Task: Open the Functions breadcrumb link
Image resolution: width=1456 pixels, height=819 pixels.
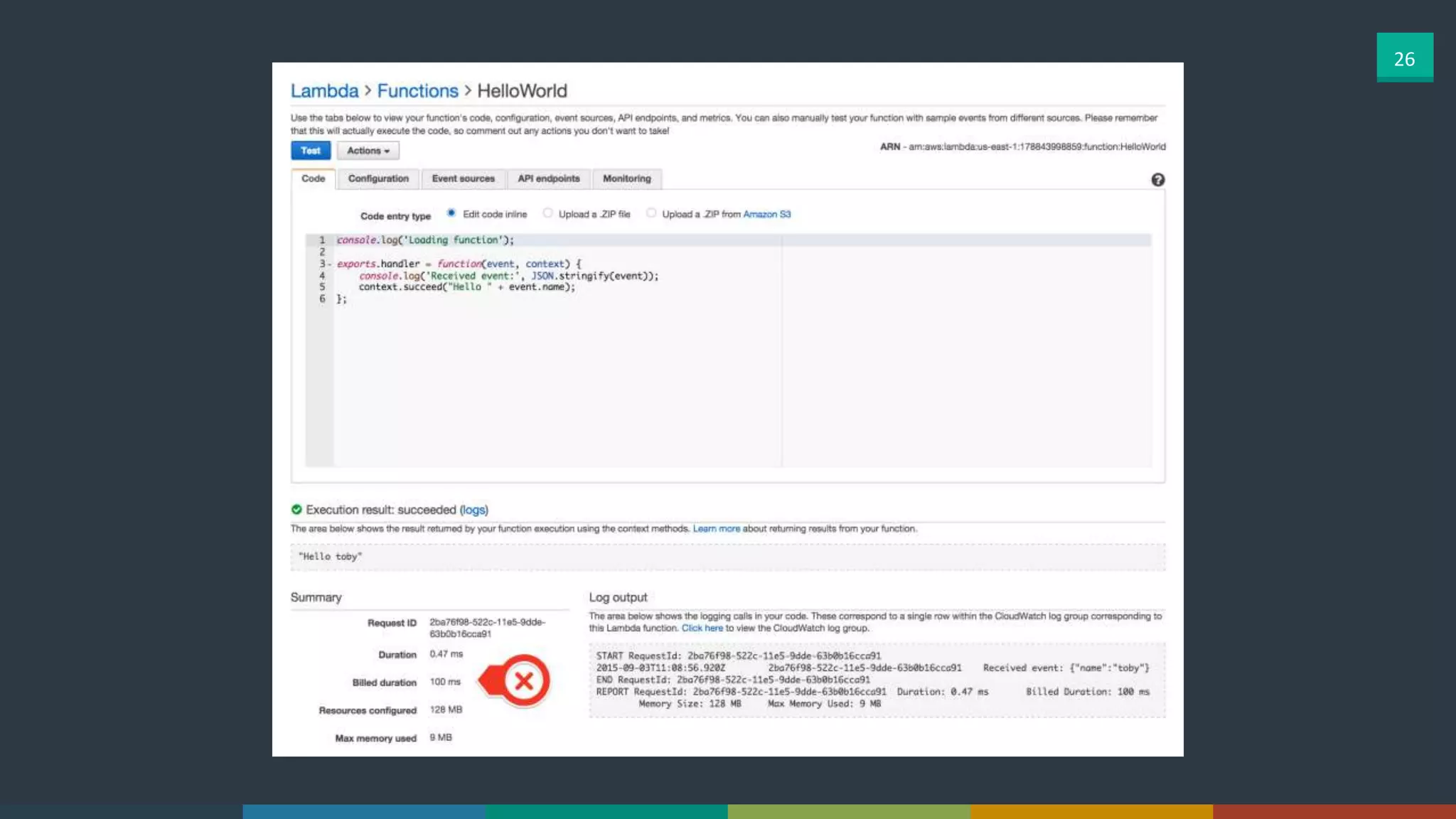Action: [x=417, y=91]
